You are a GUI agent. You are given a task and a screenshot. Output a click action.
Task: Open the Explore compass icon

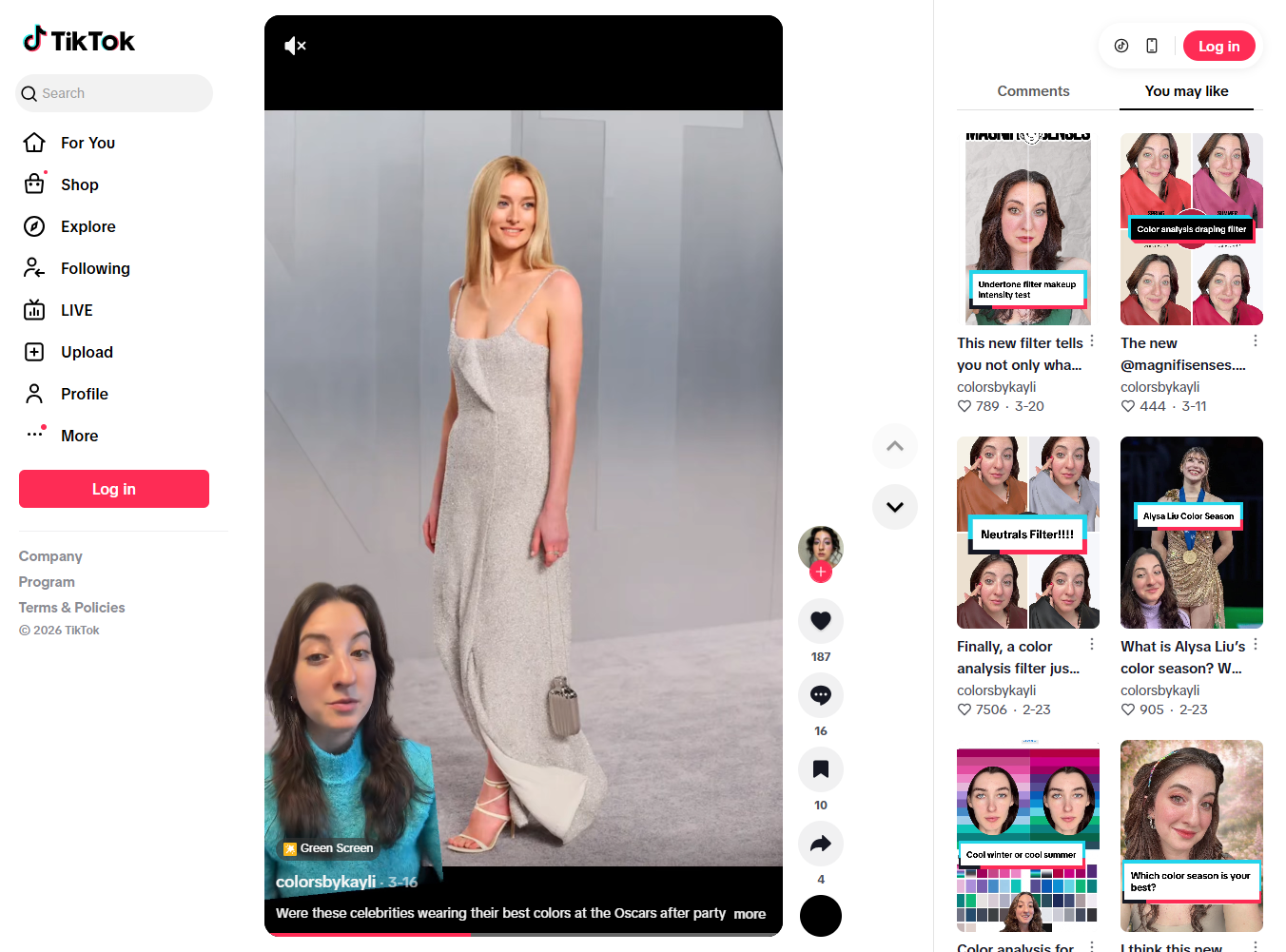coord(34,226)
